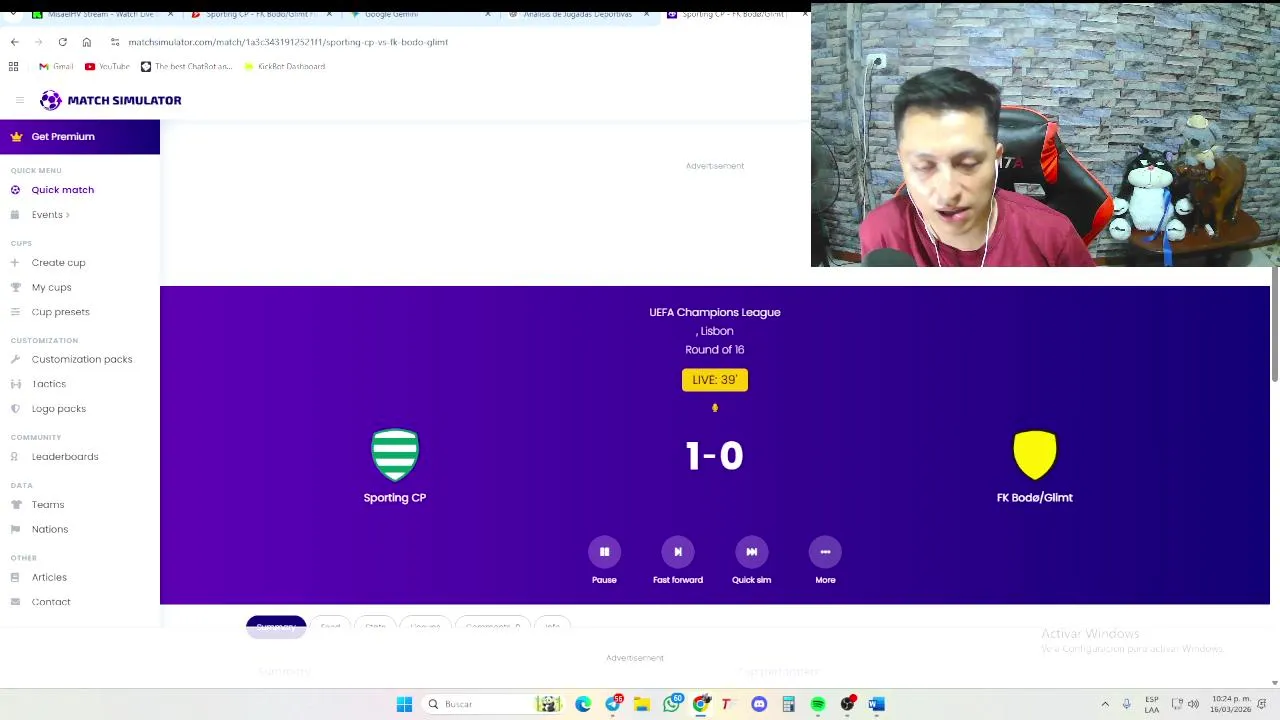Open Cup presets page

pyautogui.click(x=60, y=312)
